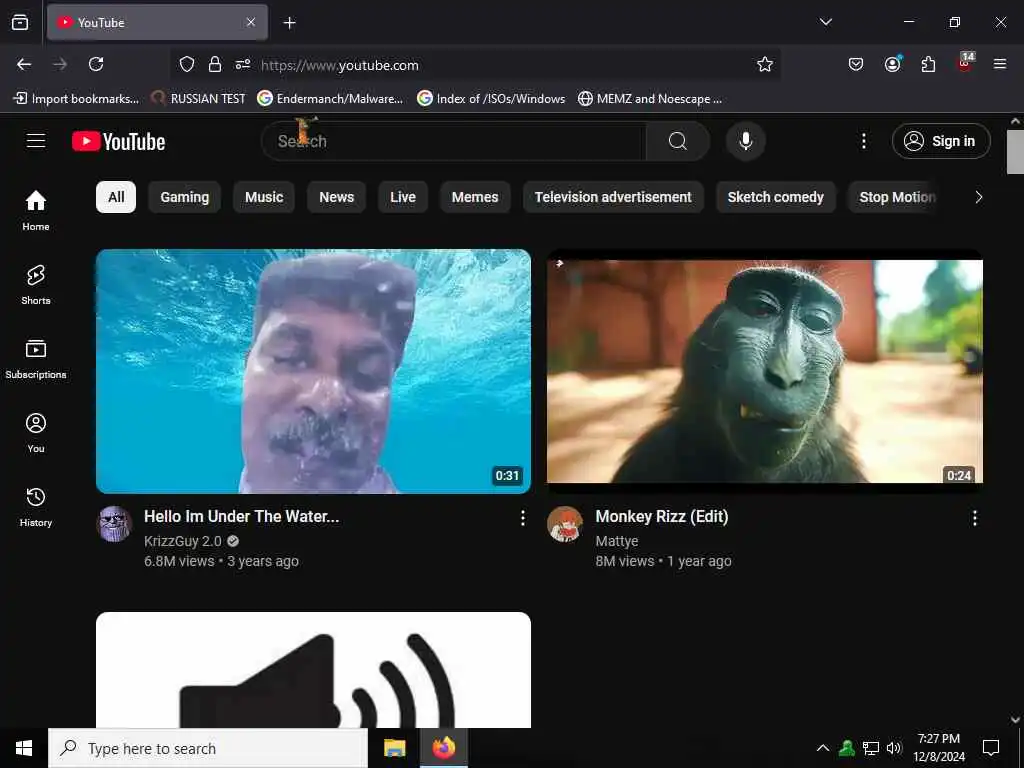The image size is (1024, 768).
Task: Open RUSSIAN TEST bookmark
Action: pos(199,99)
